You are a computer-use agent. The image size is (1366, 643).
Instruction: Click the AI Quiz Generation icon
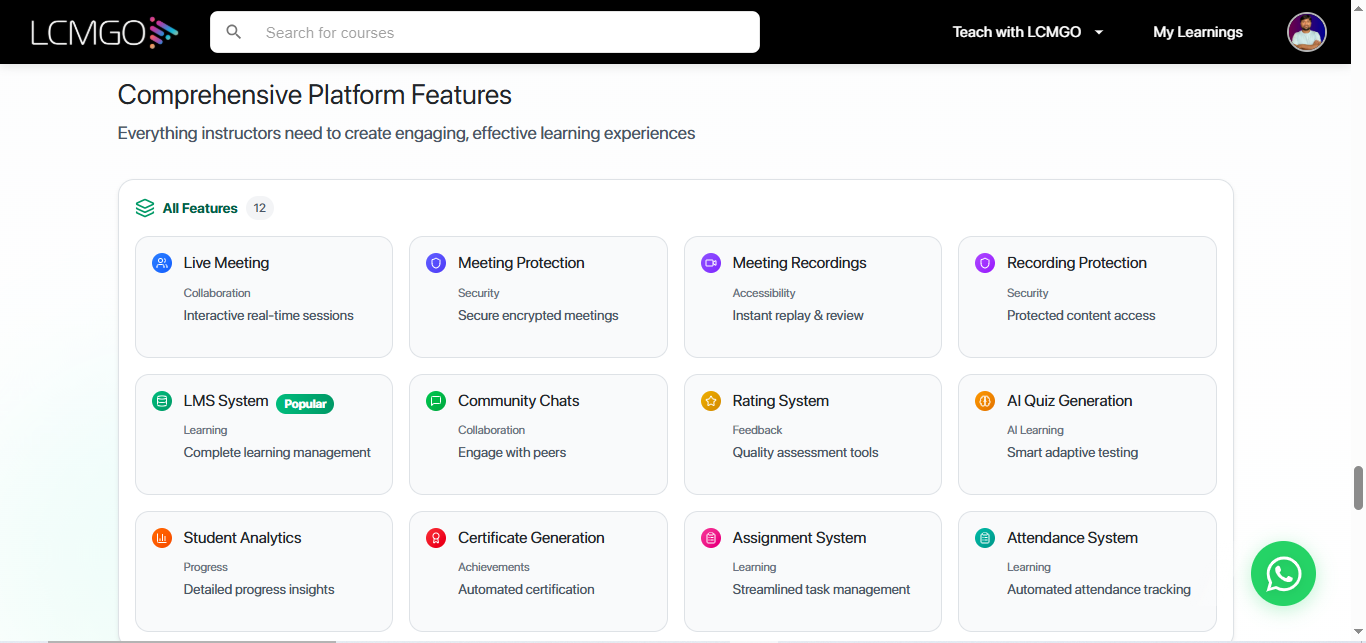coord(985,401)
